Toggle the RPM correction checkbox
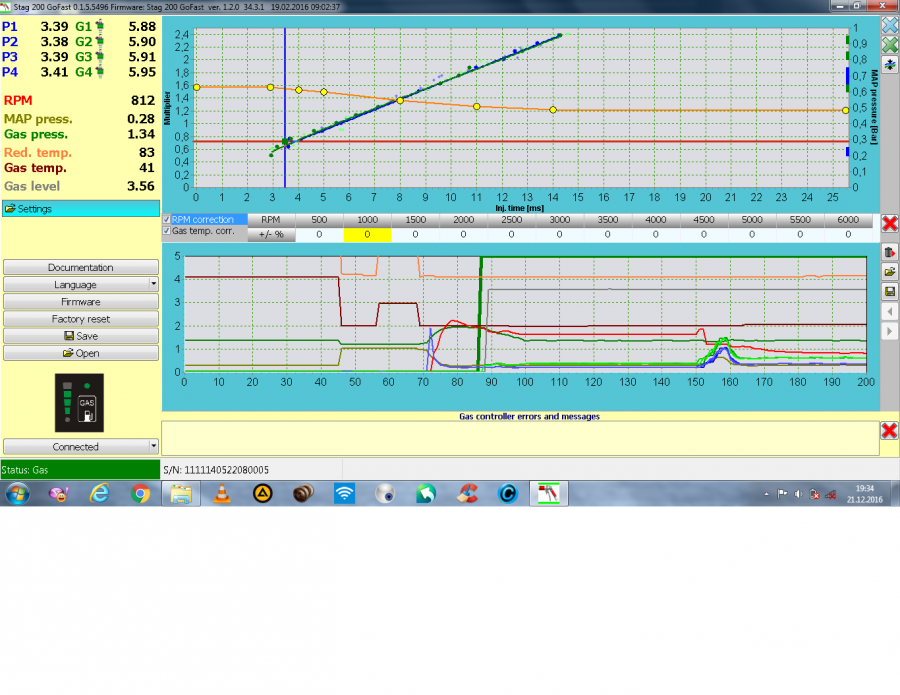This screenshot has height=695, width=900. (167, 219)
